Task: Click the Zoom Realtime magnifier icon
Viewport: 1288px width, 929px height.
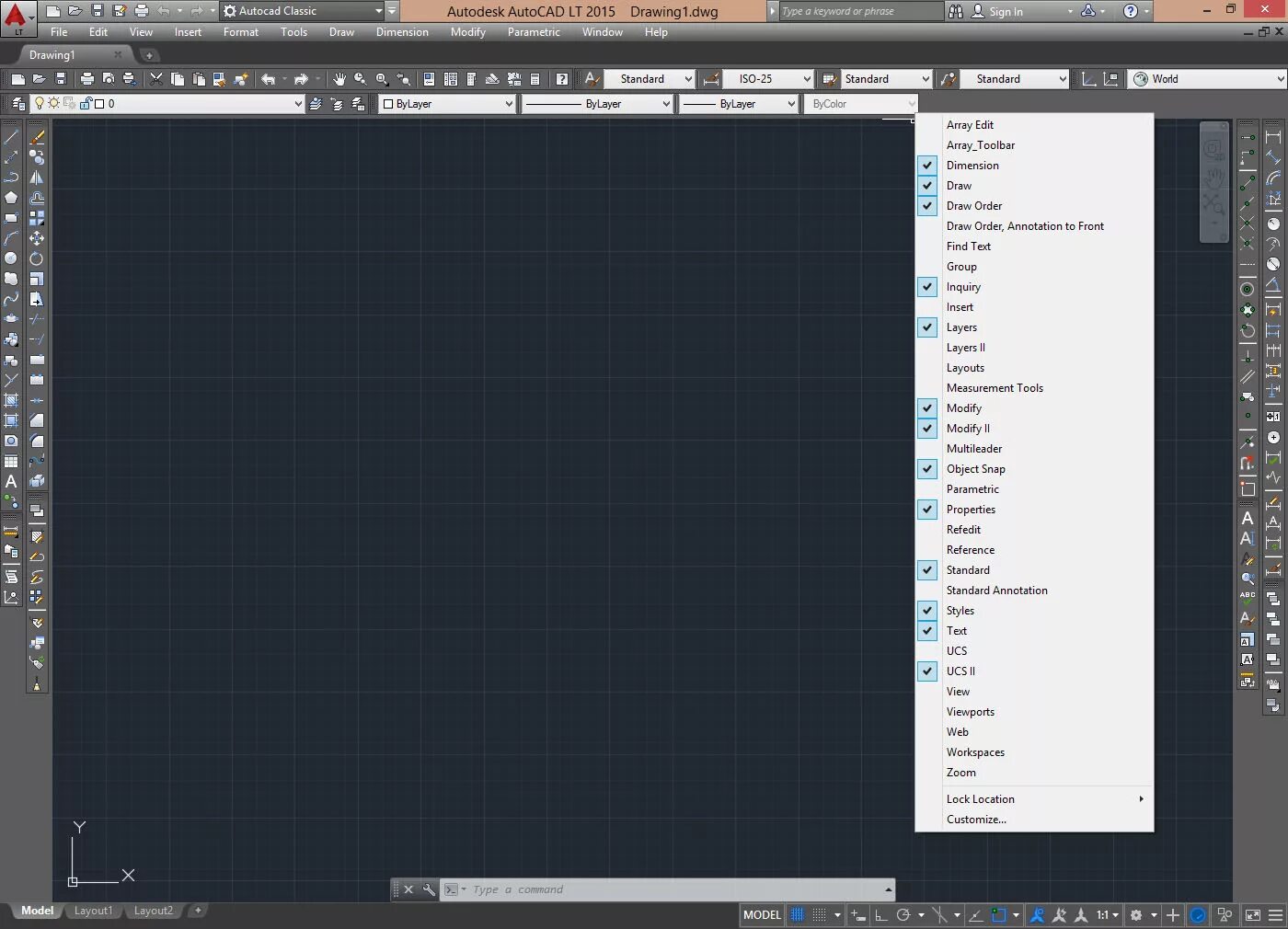Action: click(x=361, y=79)
